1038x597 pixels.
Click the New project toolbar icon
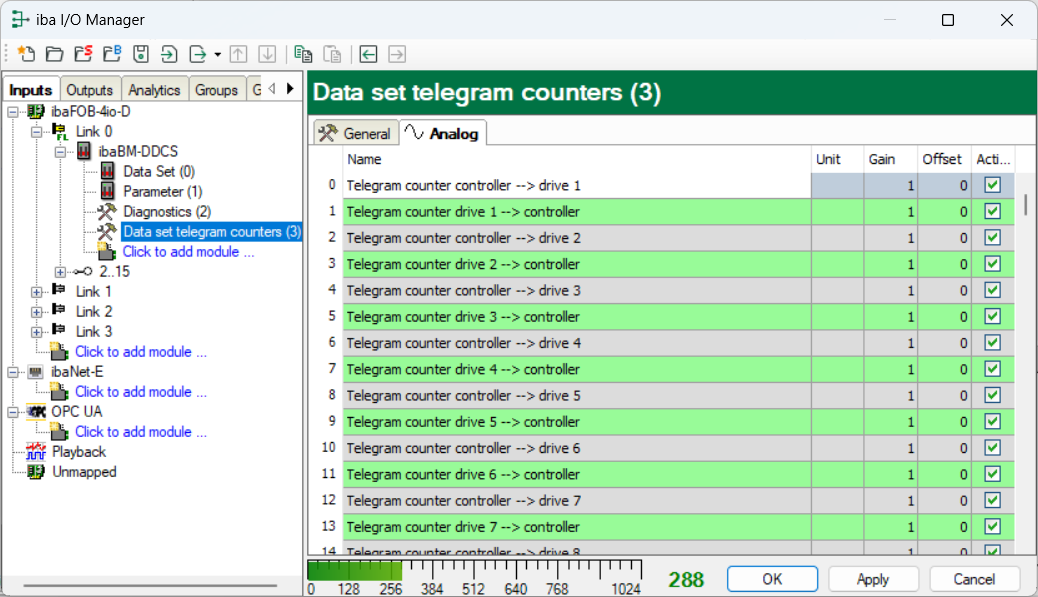(25, 54)
